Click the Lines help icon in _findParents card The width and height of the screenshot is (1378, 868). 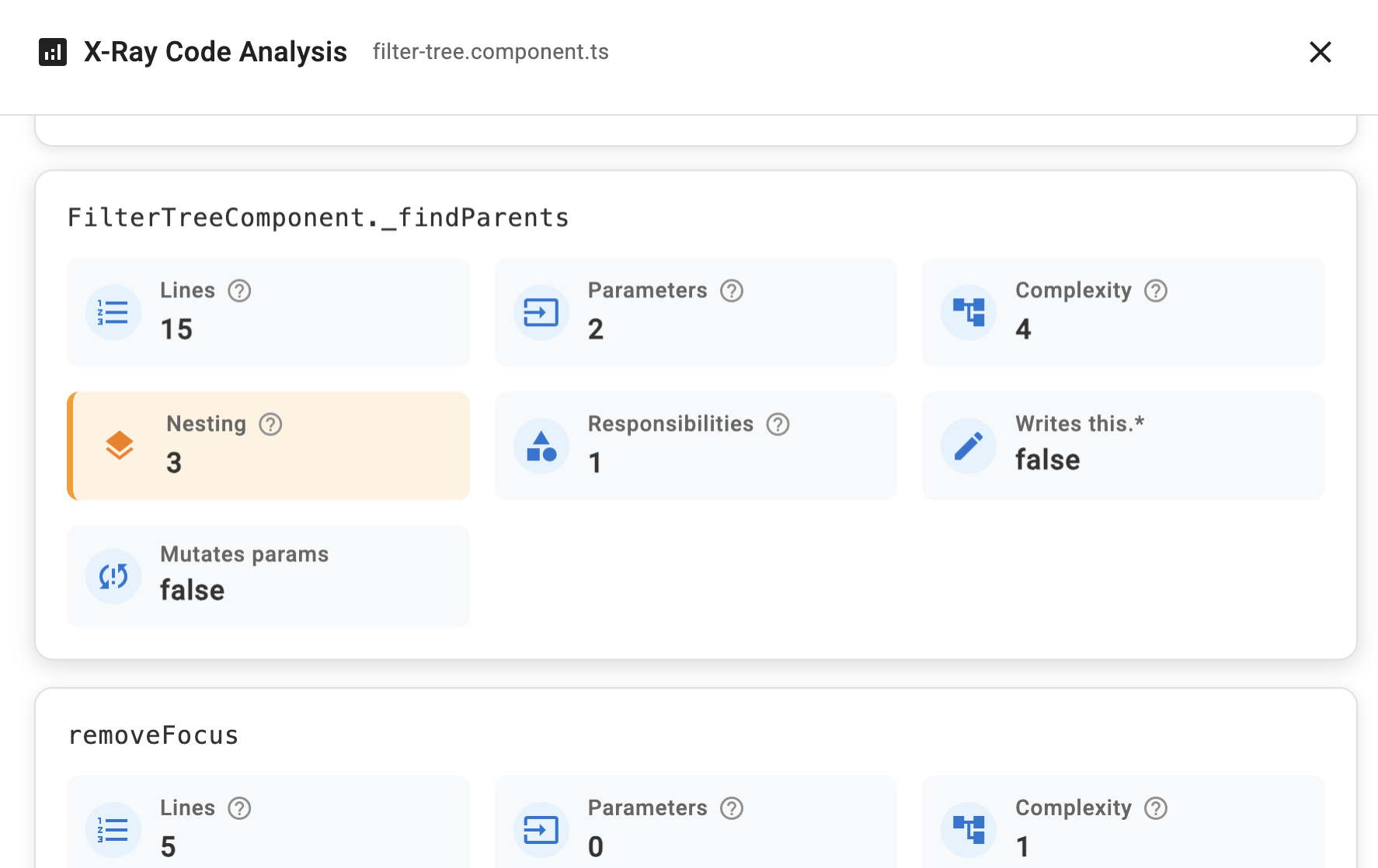pyautogui.click(x=239, y=290)
